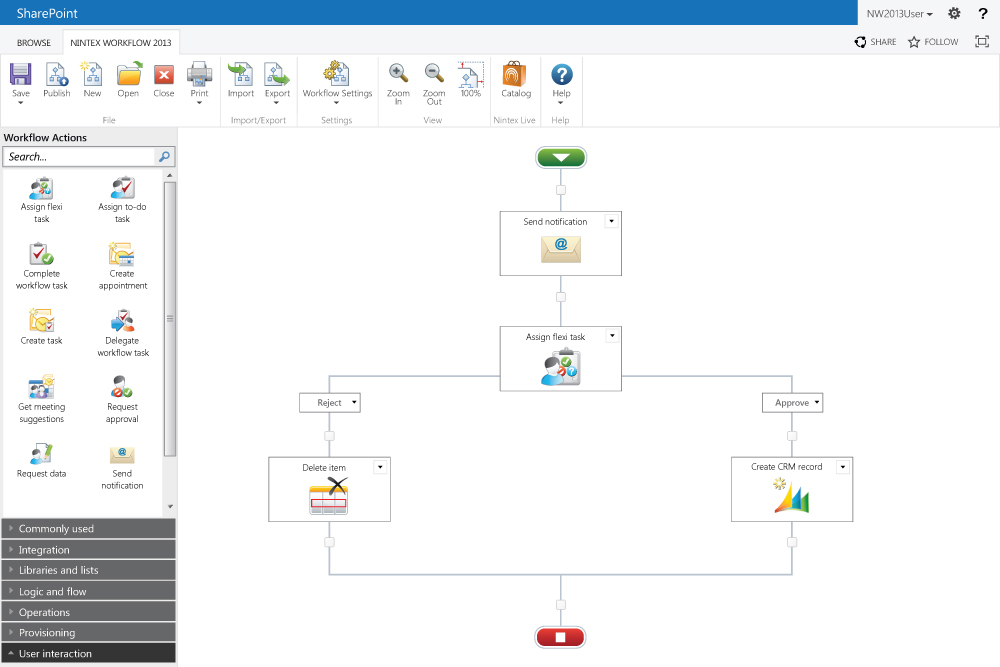
Task: Select Send notification action in panel
Action: point(122,467)
